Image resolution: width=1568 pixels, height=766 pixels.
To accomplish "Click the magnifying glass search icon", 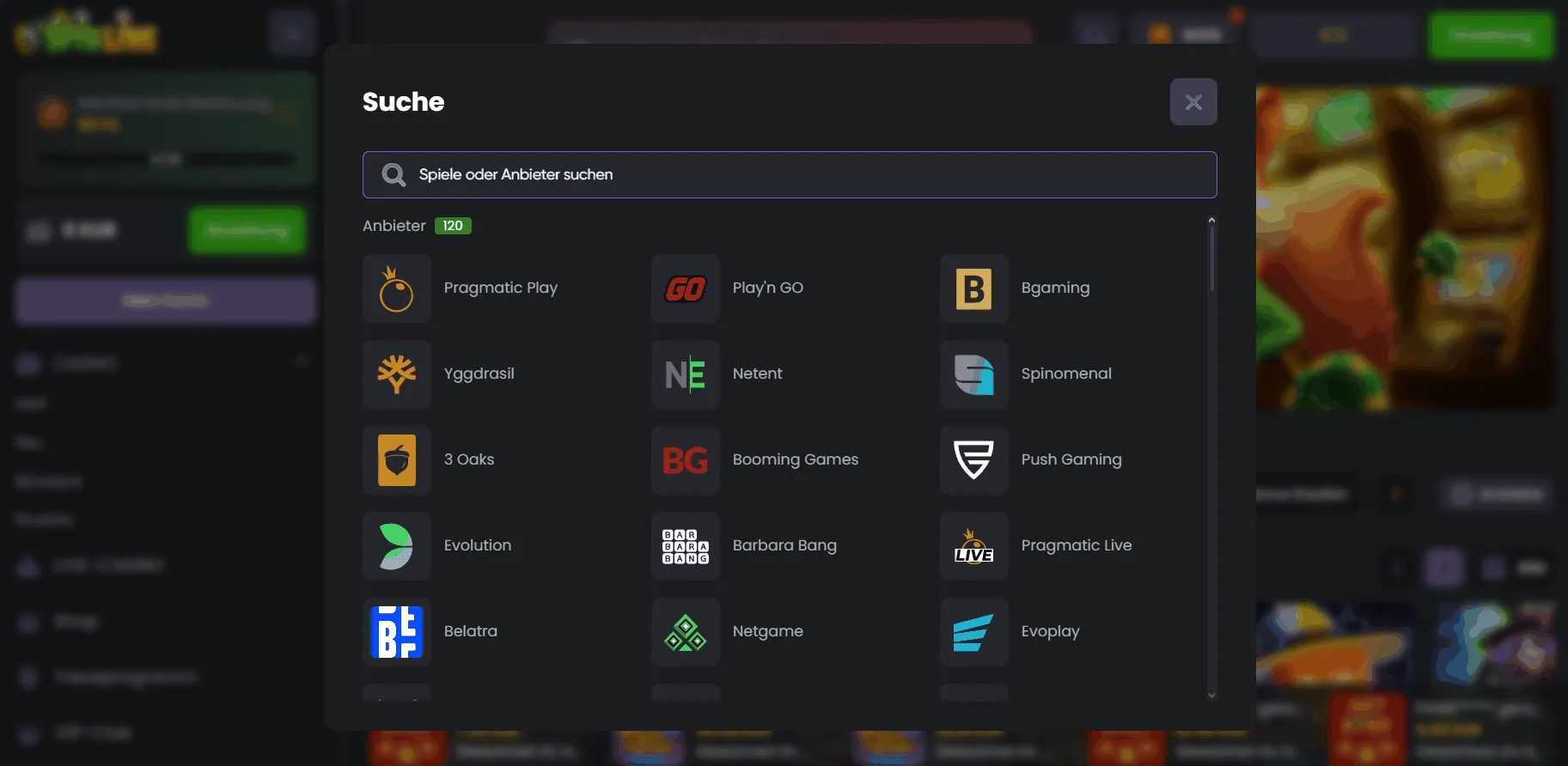I will [394, 175].
